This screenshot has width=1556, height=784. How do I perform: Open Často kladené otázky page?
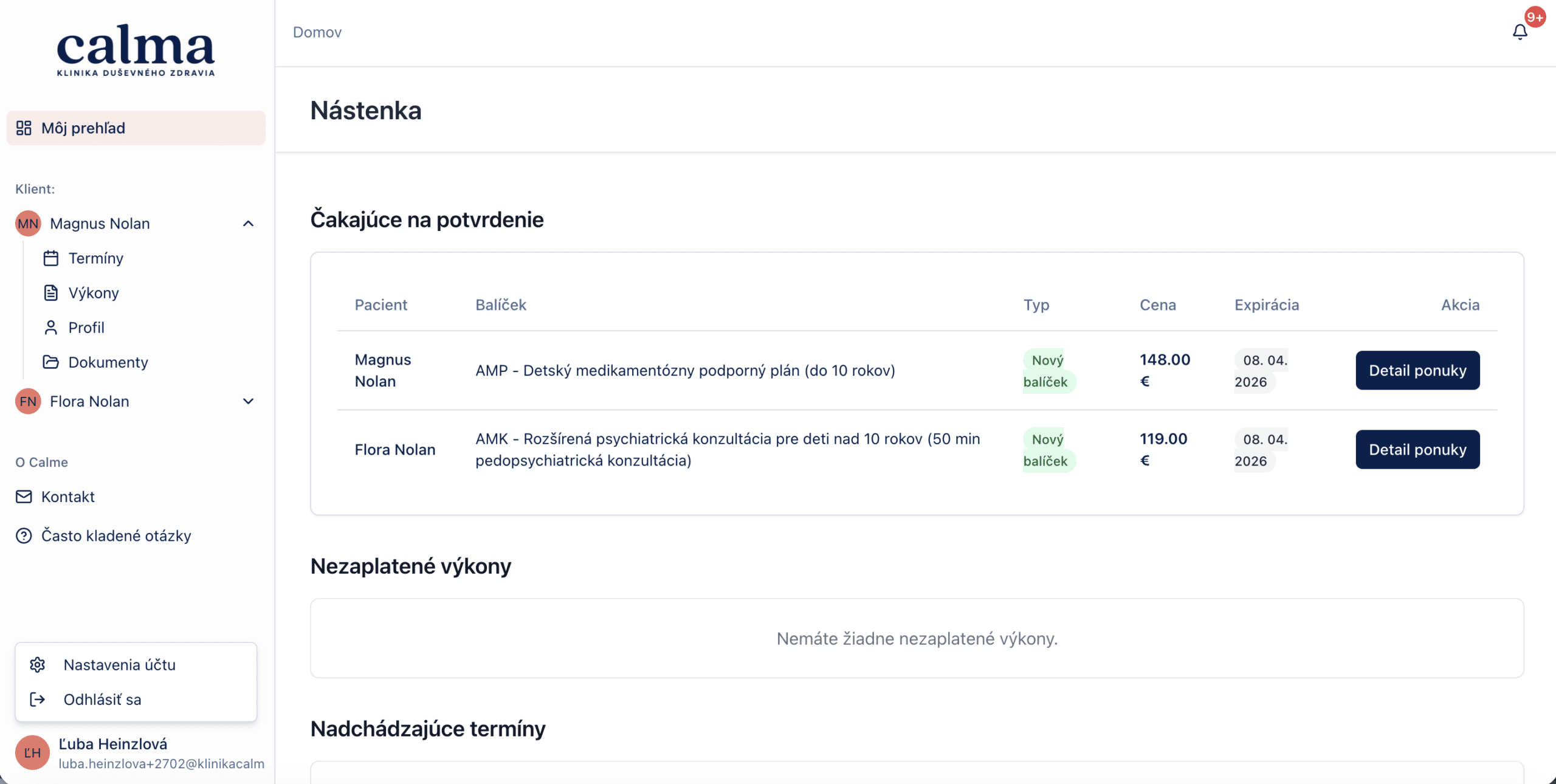click(116, 535)
